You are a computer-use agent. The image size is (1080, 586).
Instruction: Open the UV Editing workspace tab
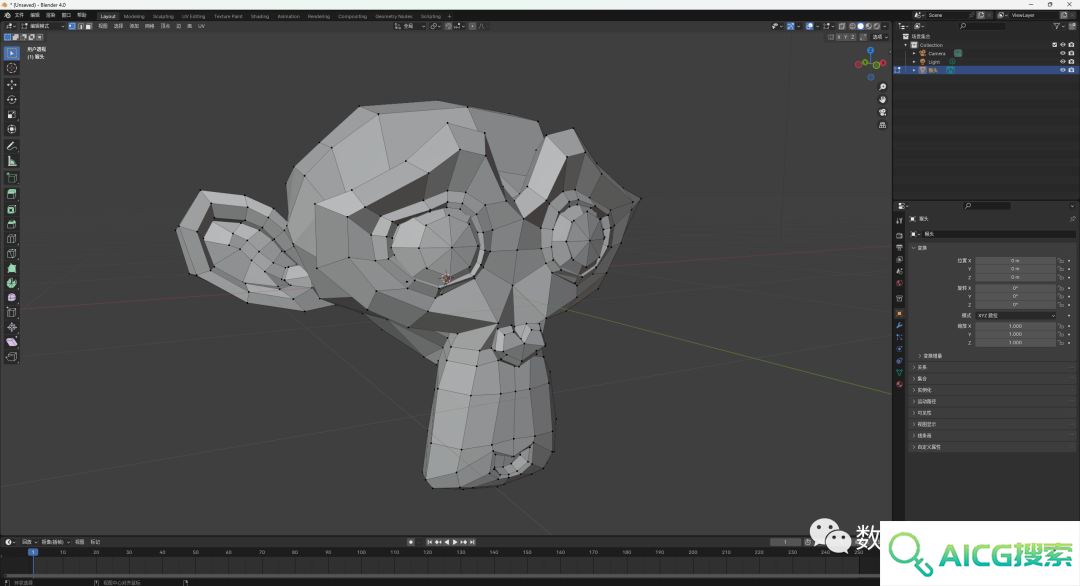pyautogui.click(x=194, y=17)
